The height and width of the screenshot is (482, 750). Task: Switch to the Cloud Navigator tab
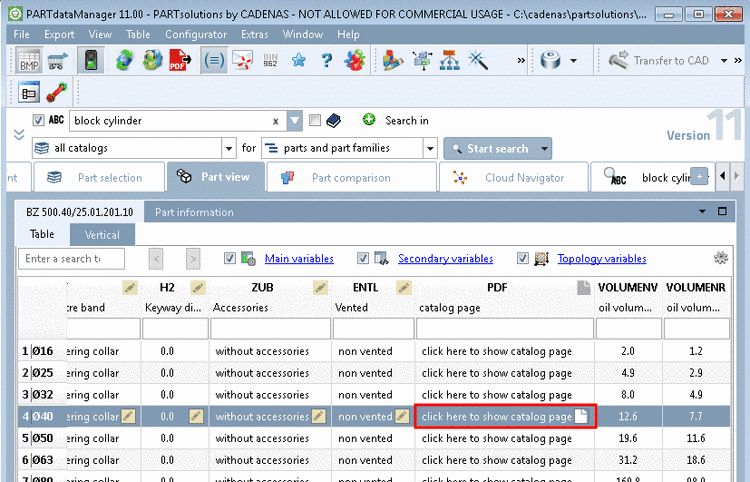coord(513,178)
